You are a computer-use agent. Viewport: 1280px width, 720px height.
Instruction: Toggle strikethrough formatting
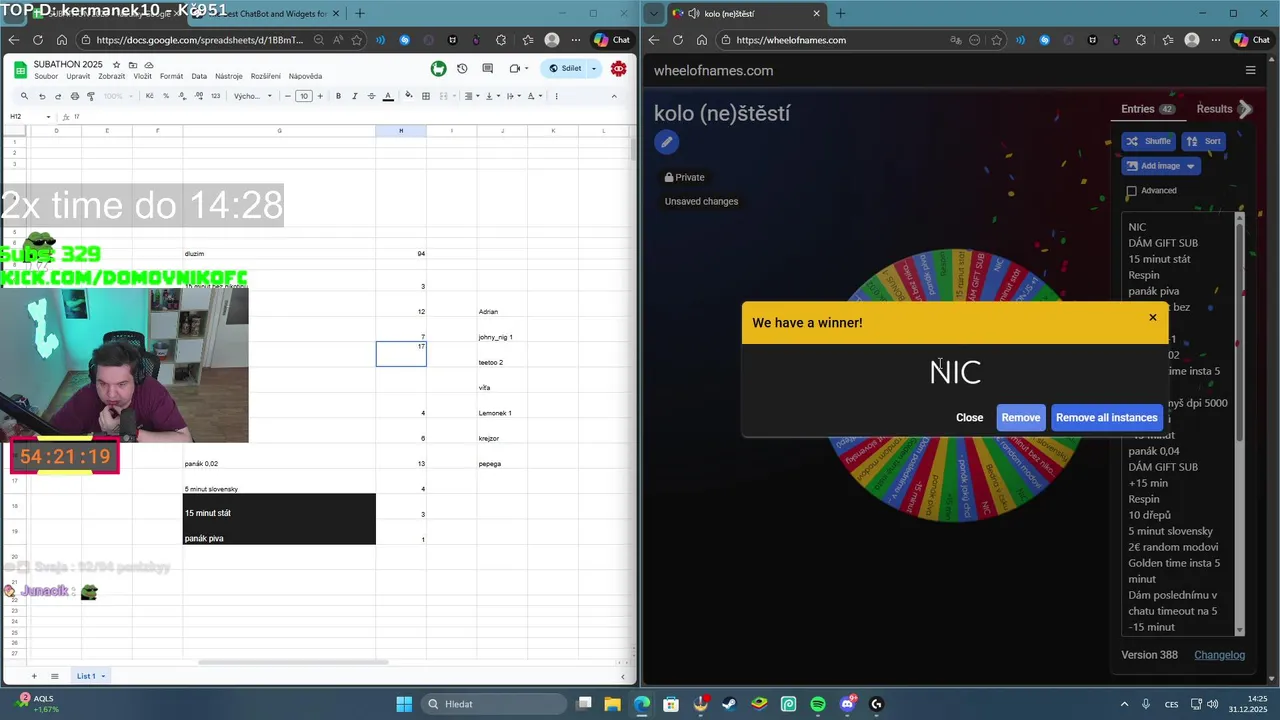click(371, 96)
